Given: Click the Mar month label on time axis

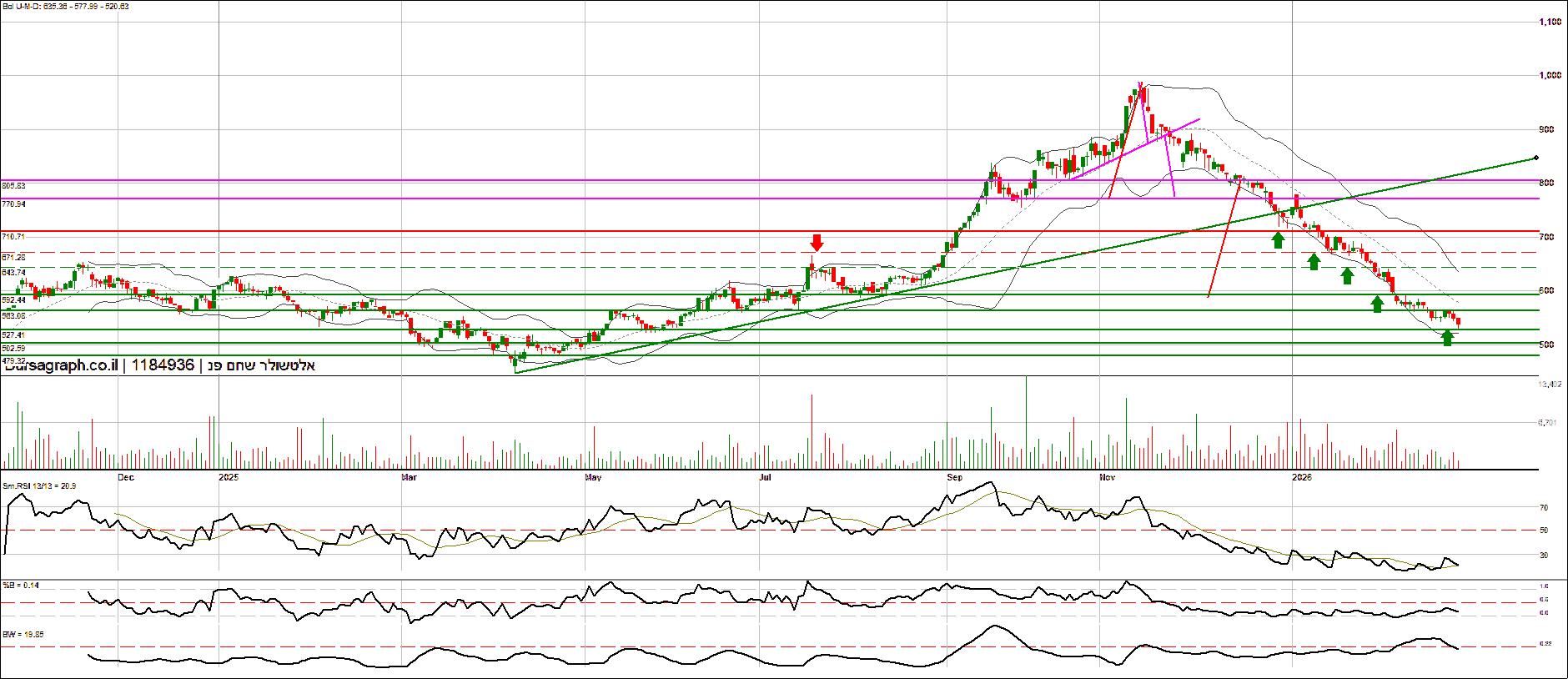Looking at the screenshot, I should point(409,477).
